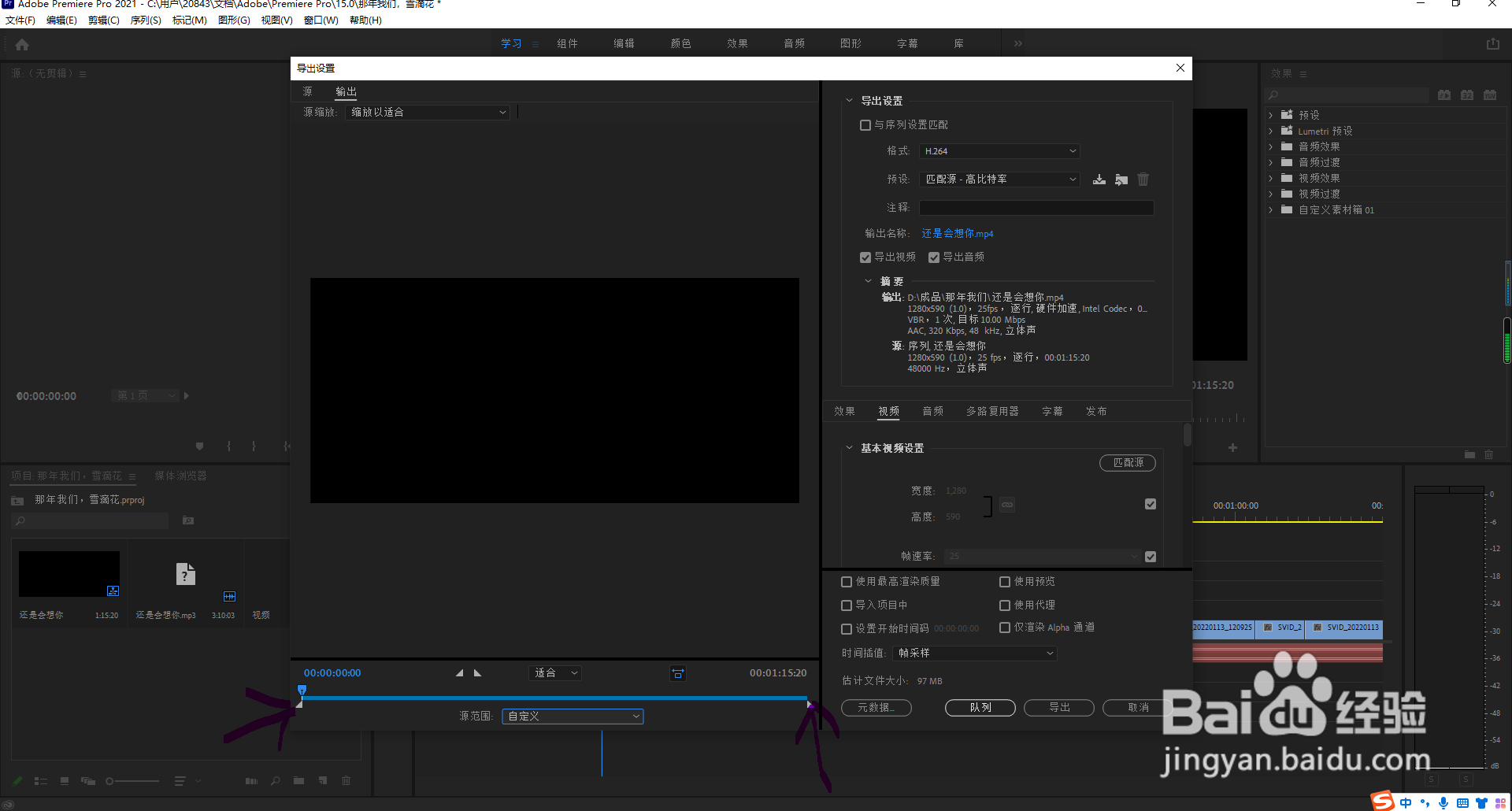Open the Program monitor button editor plus
This screenshot has width=1512, height=811.
pos(1232,447)
